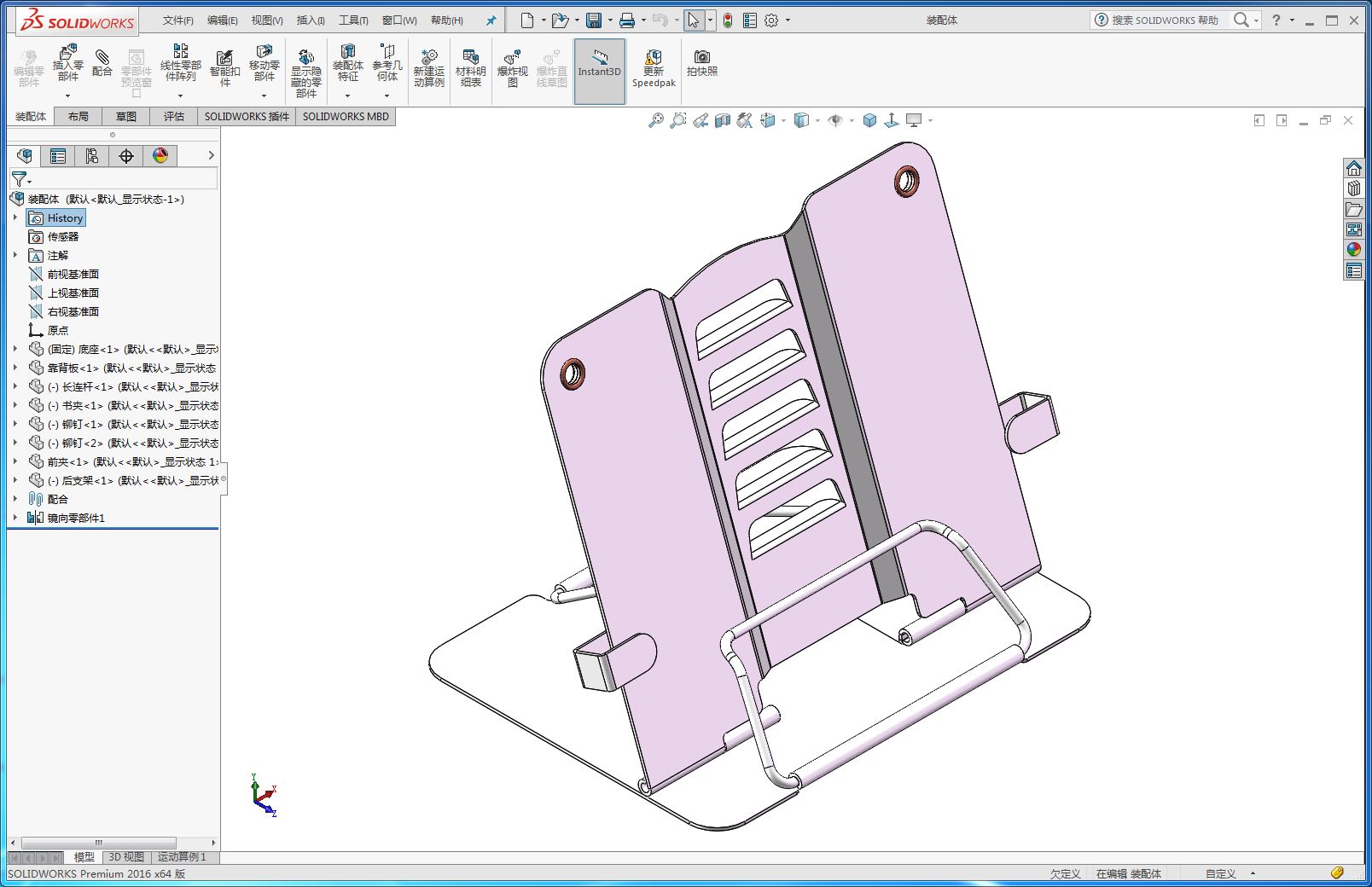Pin the menu bar with the pushpin
The width and height of the screenshot is (1372, 887).
coord(491,20)
